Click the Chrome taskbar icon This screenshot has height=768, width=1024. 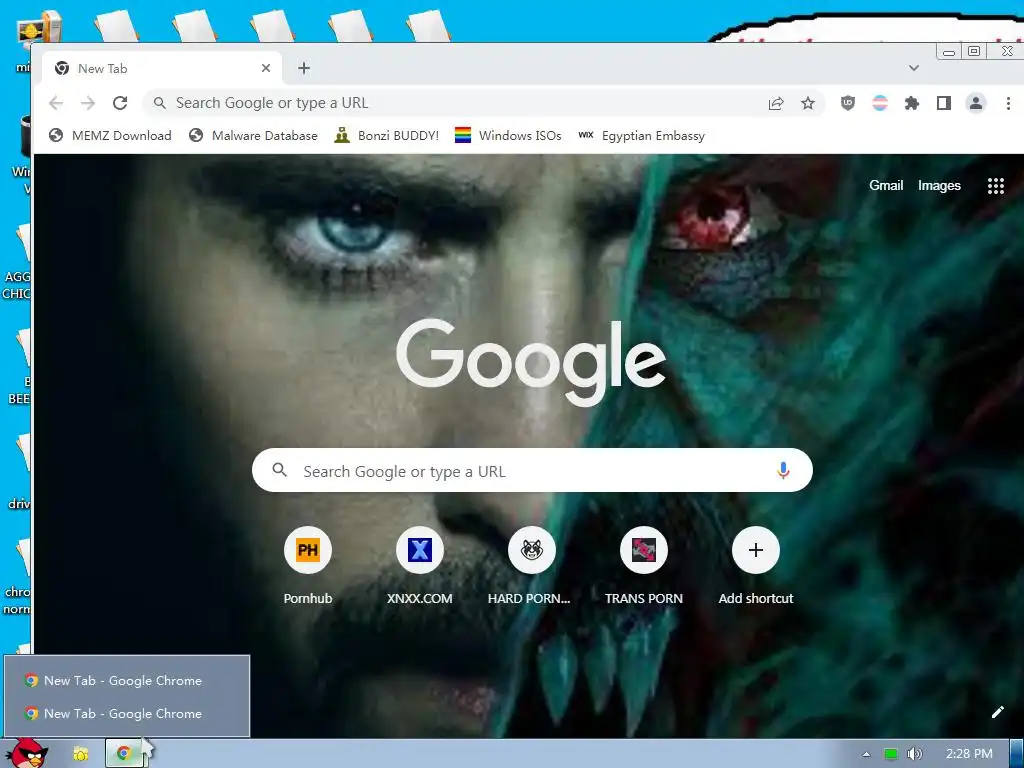(x=124, y=754)
